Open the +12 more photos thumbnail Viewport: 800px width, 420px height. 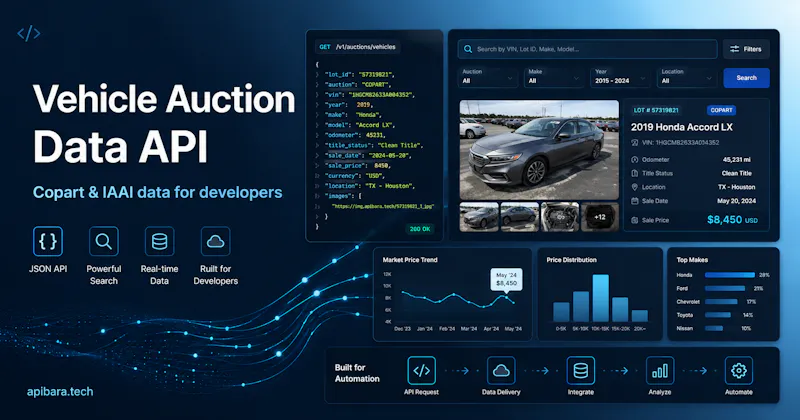(x=600, y=217)
